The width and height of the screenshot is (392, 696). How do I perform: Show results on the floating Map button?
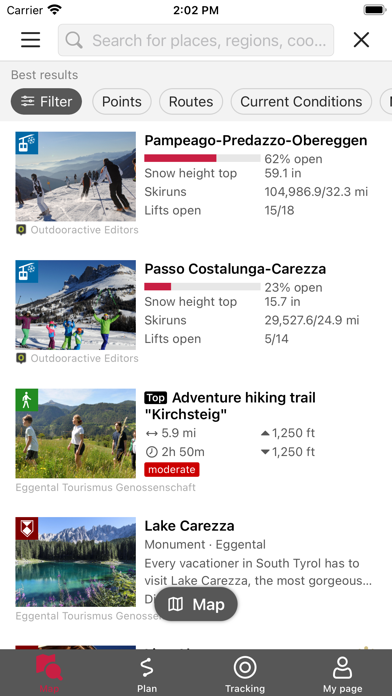click(x=196, y=604)
